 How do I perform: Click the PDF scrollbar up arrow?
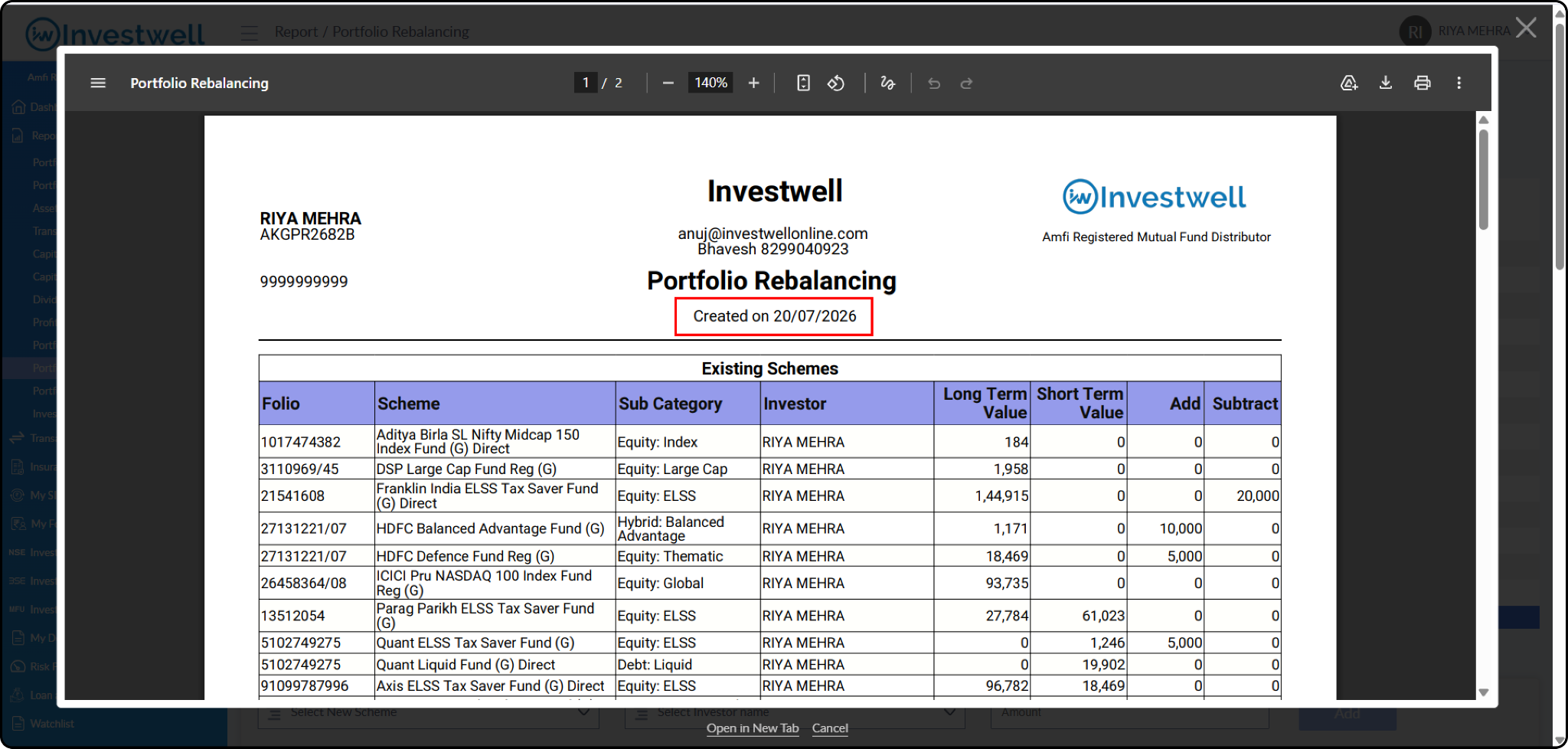click(1484, 119)
